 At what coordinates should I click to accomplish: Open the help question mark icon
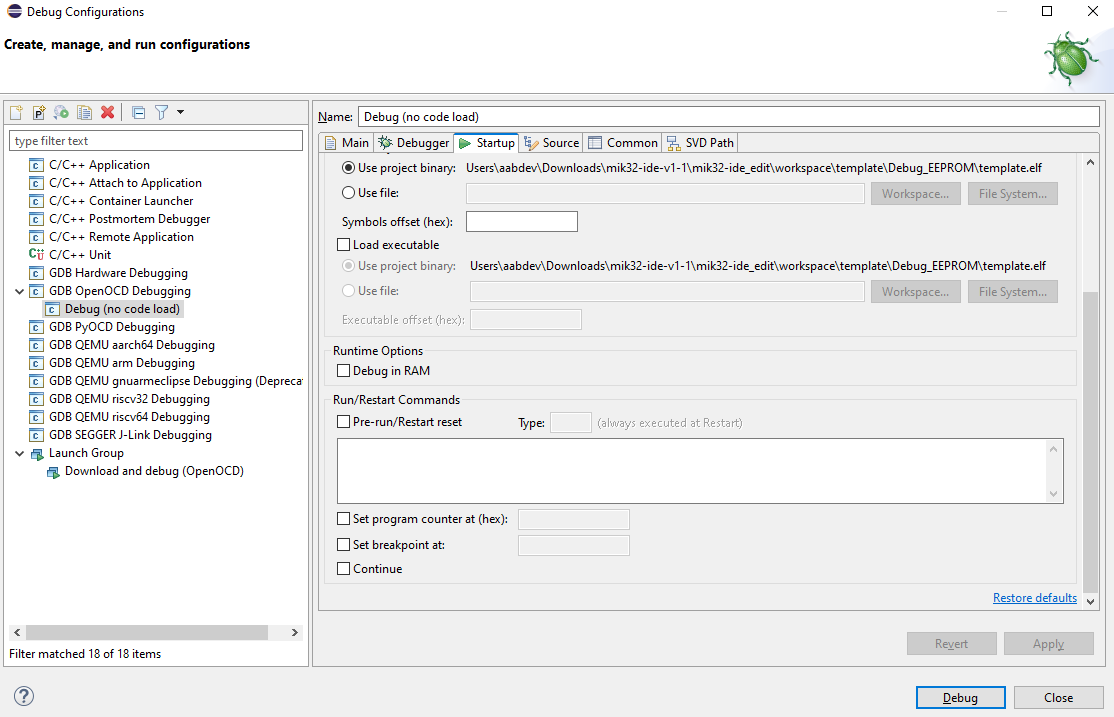tap(23, 696)
